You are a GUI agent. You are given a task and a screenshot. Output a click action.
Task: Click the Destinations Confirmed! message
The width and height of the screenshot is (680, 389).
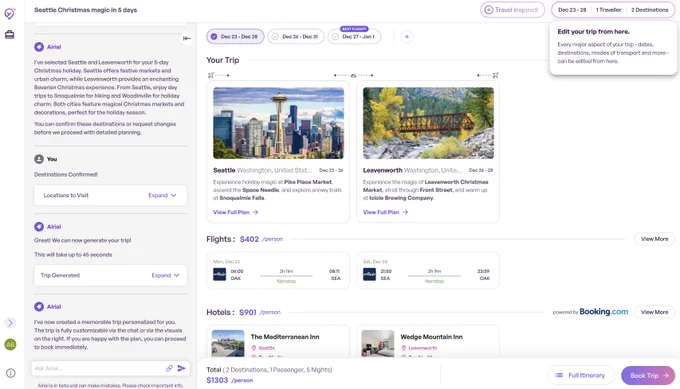point(66,175)
